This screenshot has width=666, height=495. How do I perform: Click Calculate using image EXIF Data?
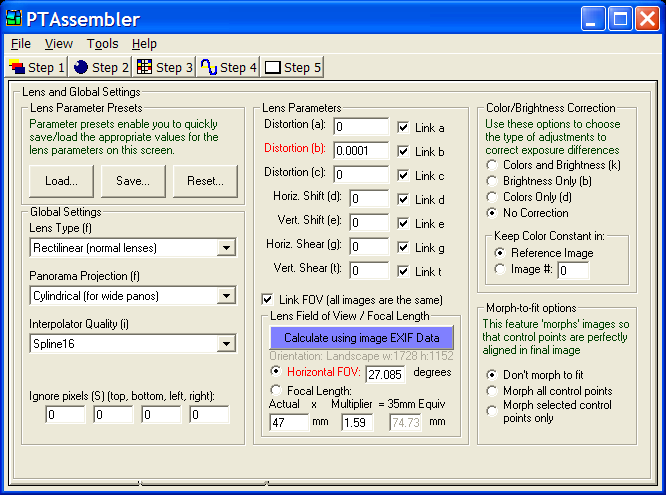tap(361, 338)
